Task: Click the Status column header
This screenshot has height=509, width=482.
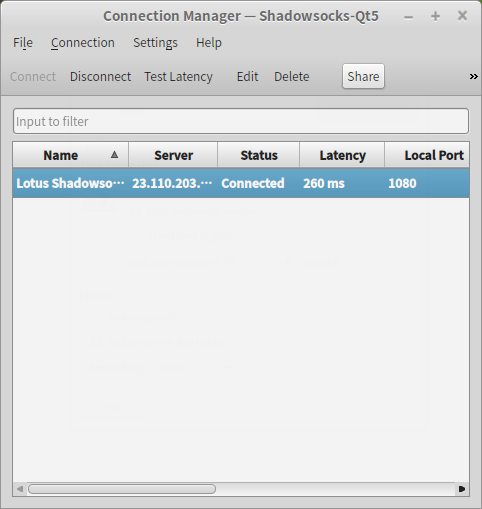Action: [259, 155]
